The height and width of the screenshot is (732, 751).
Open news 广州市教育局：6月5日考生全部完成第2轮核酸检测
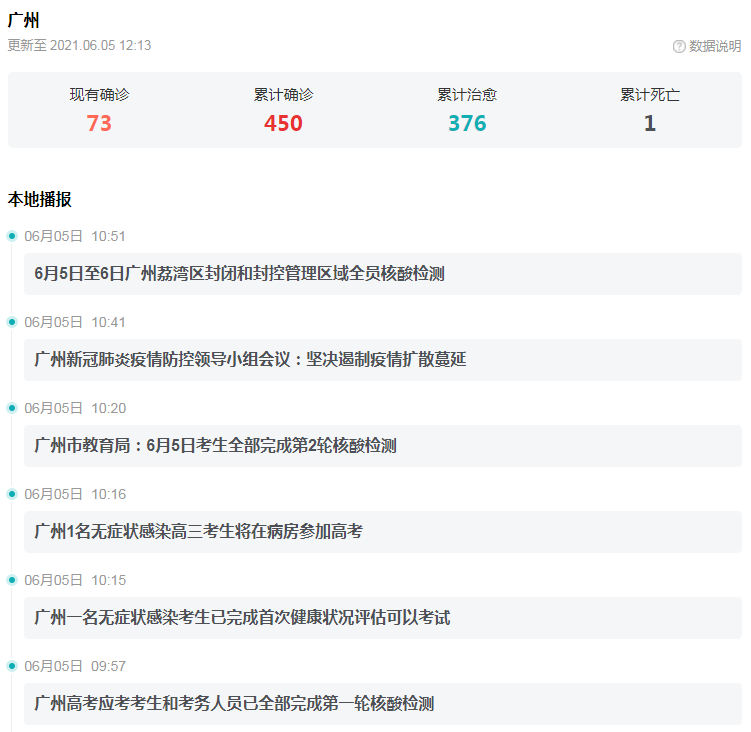tap(383, 446)
